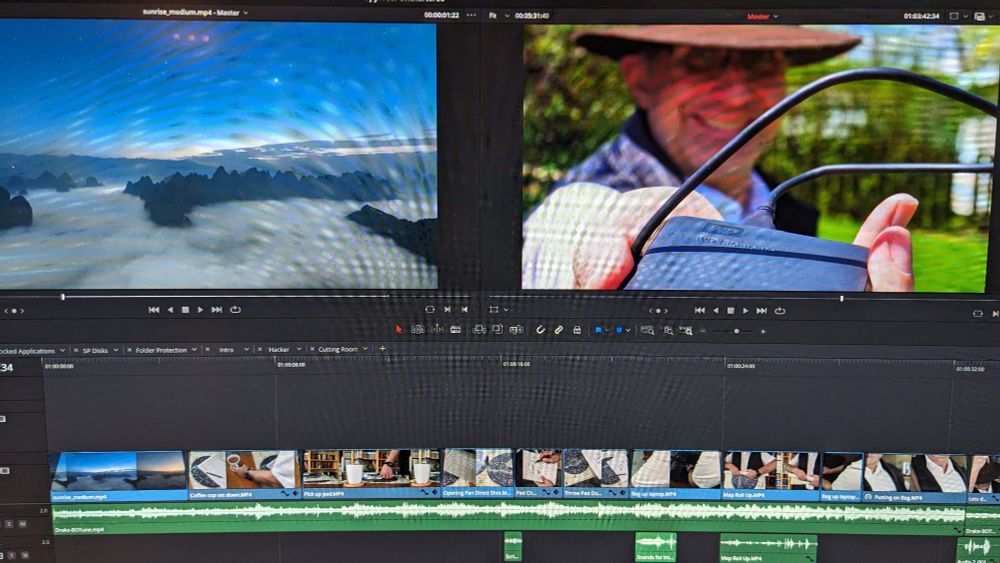Viewport: 1000px width, 563px height.
Task: Click source viewer Mark Out icon
Action: point(465,309)
